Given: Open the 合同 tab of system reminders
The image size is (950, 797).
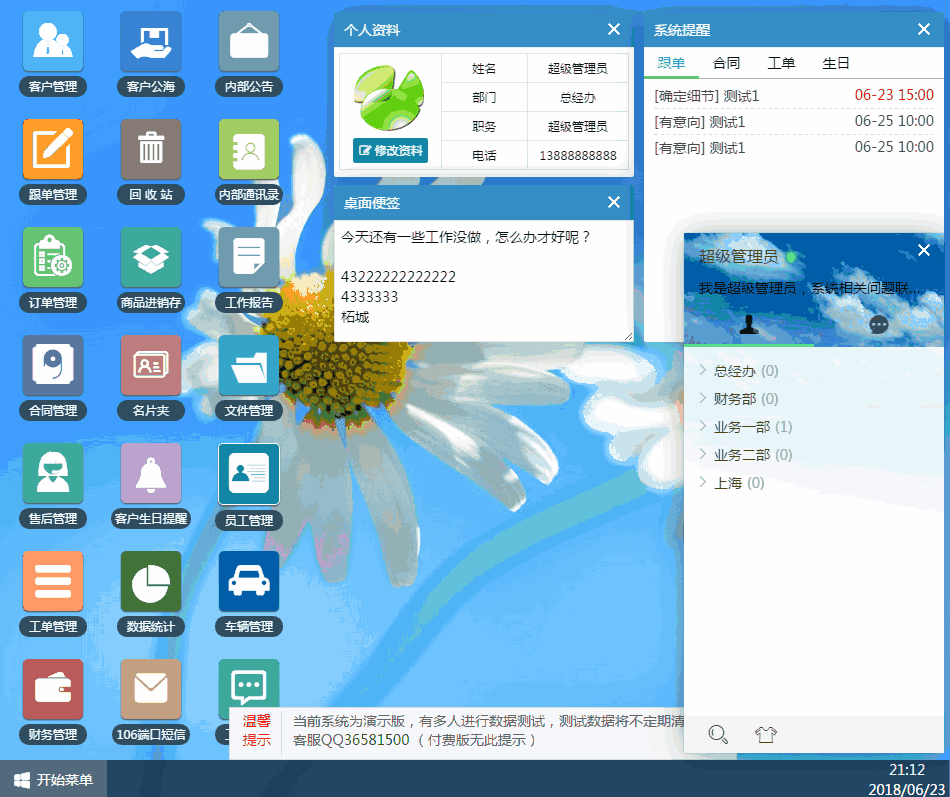Looking at the screenshot, I should pos(726,62).
